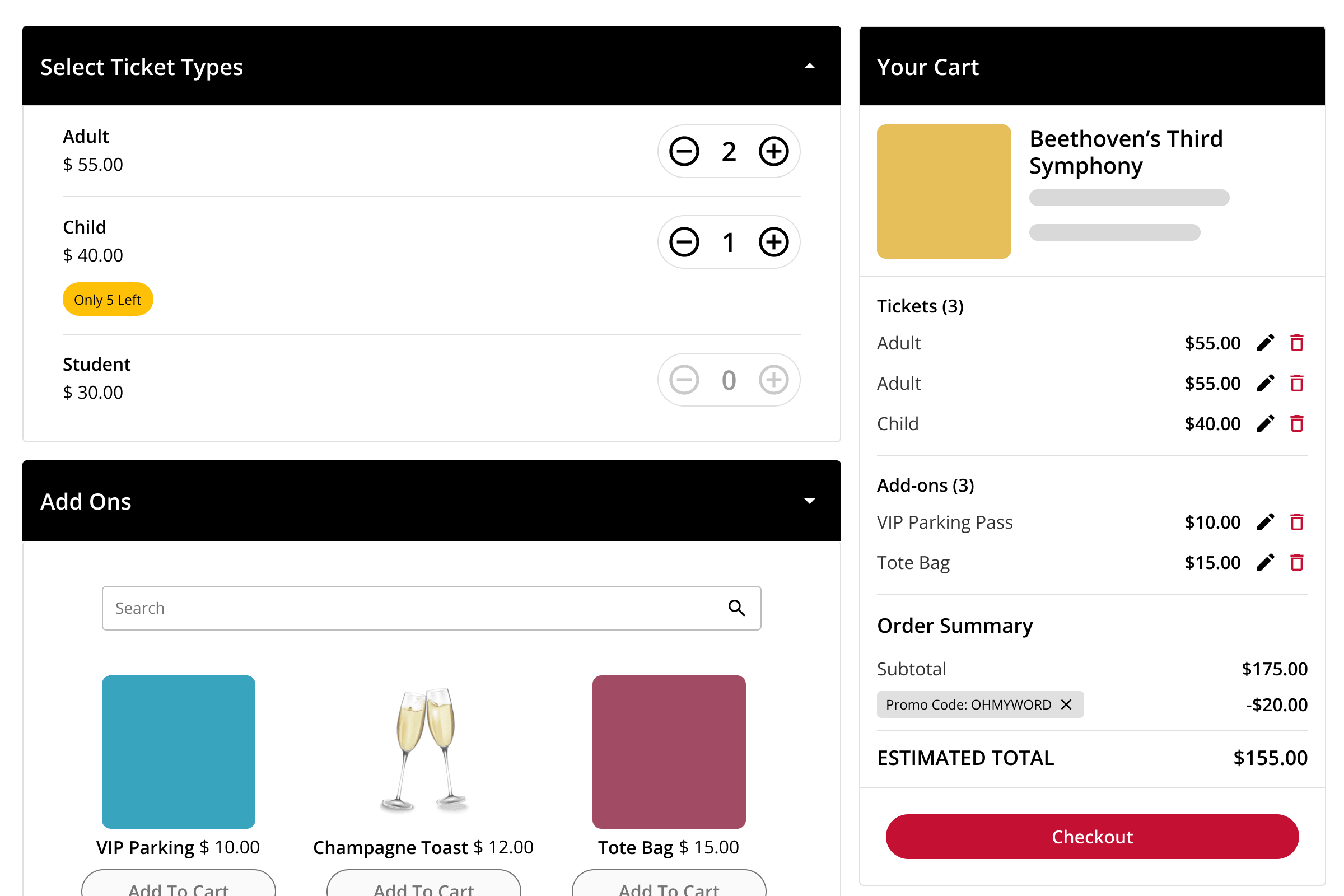This screenshot has width=1344, height=896.
Task: Focus the add-ons Search field
Action: tap(431, 608)
